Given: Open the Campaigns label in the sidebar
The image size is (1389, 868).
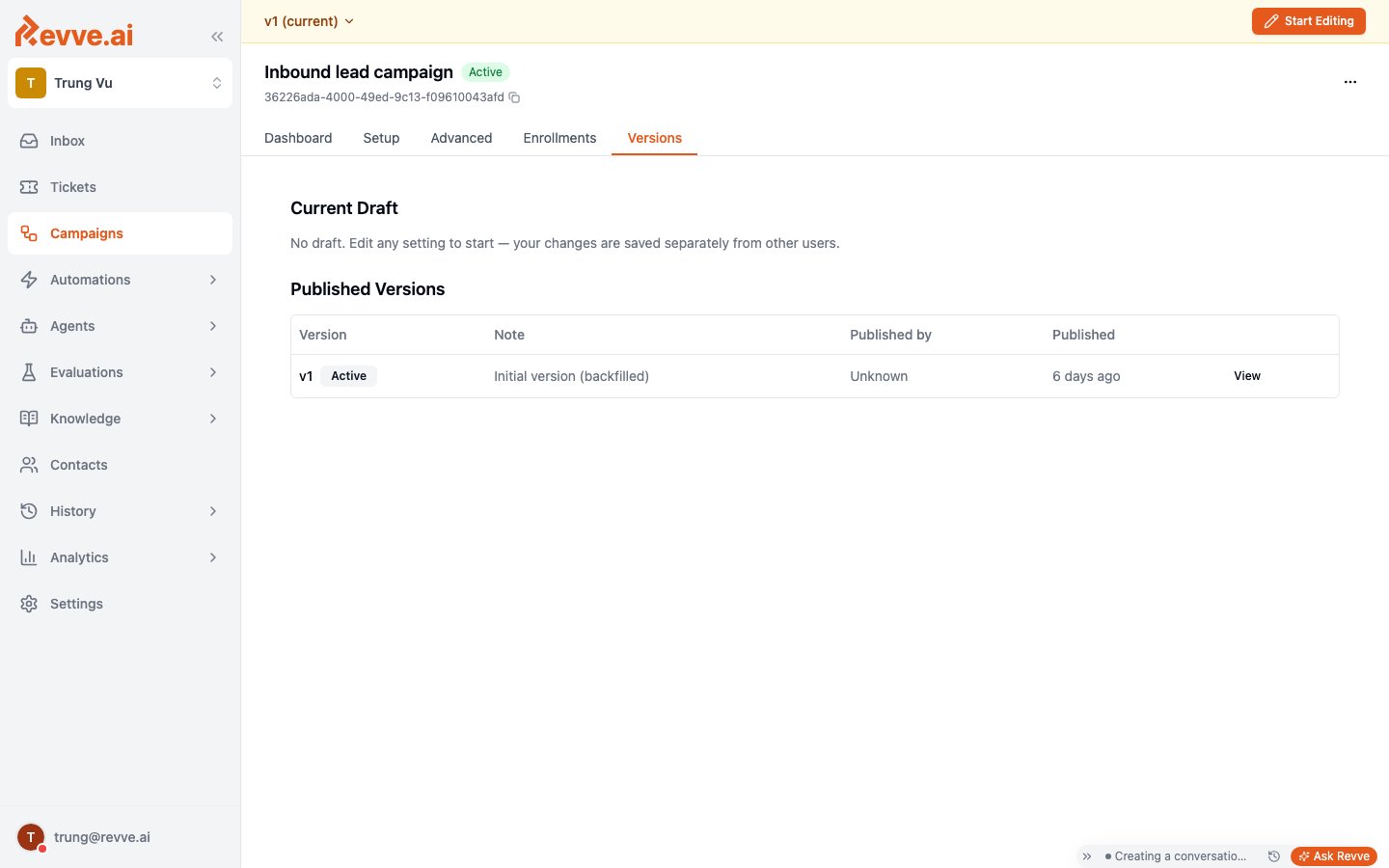Looking at the screenshot, I should click(x=87, y=233).
